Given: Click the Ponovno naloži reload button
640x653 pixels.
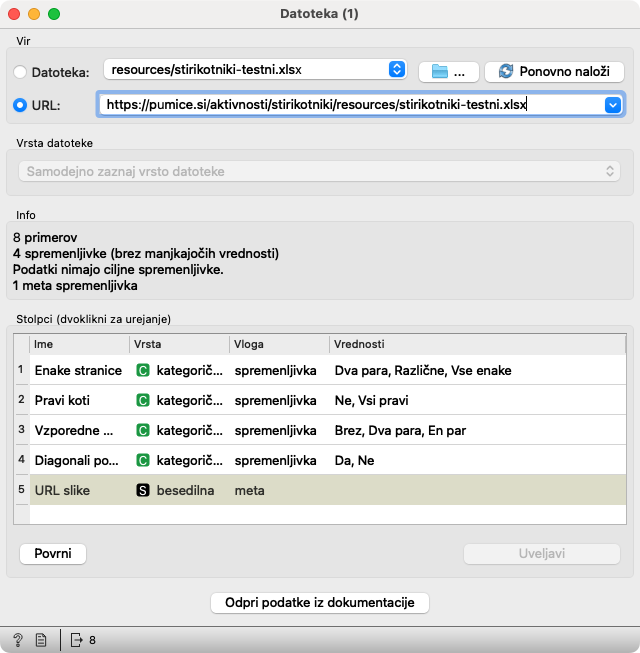Looking at the screenshot, I should [x=555, y=71].
